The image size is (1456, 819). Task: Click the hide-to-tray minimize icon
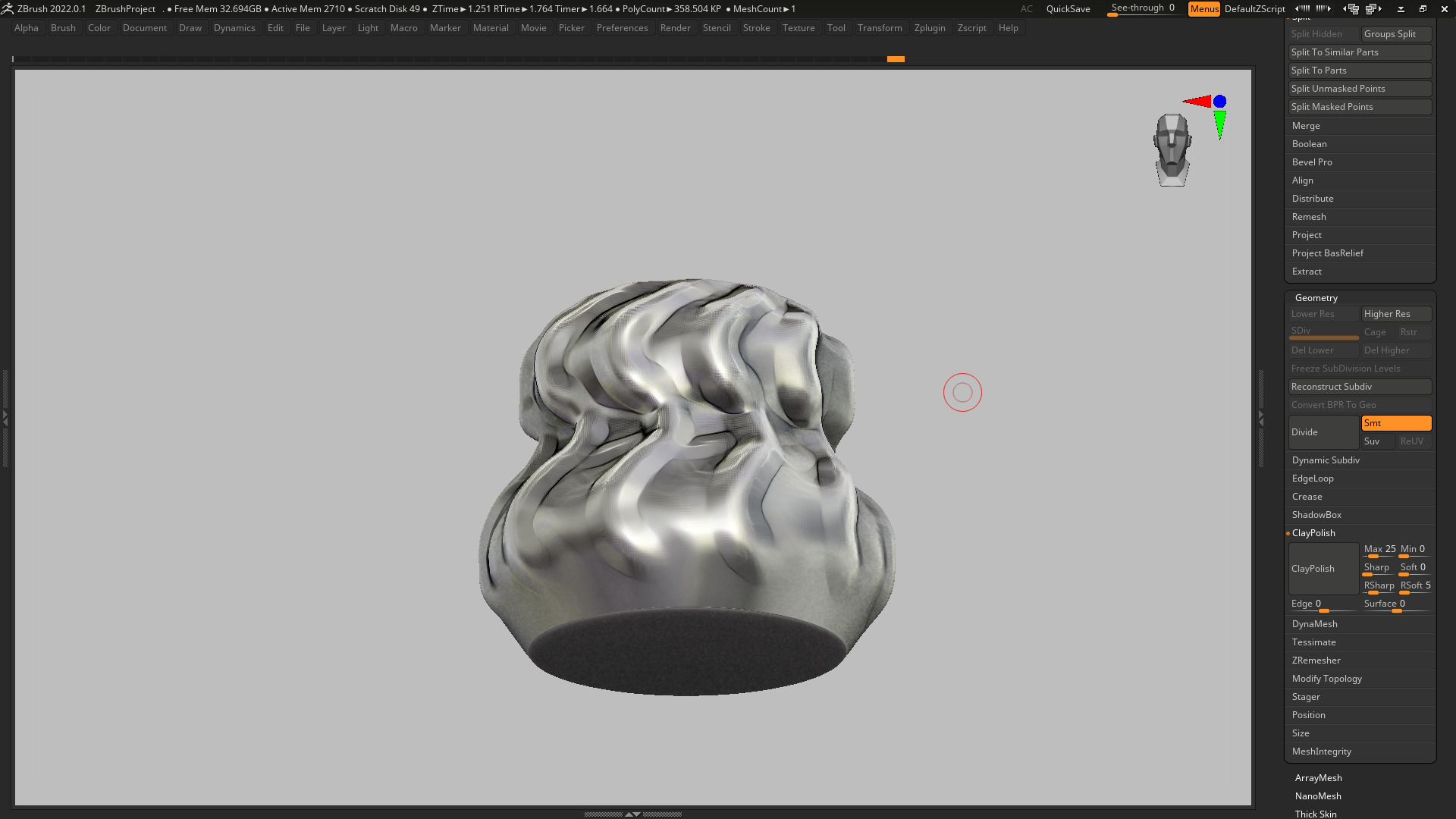[x=1401, y=9]
